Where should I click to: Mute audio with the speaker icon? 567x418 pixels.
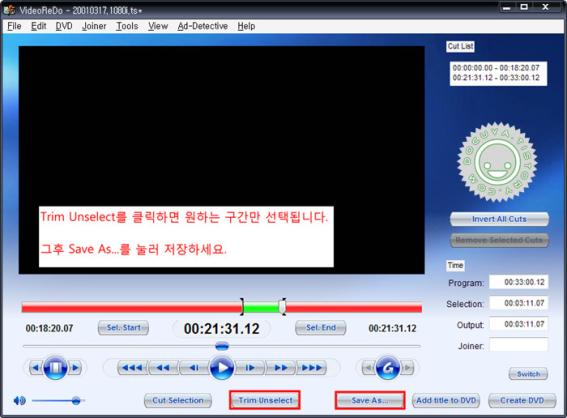pyautogui.click(x=20, y=400)
